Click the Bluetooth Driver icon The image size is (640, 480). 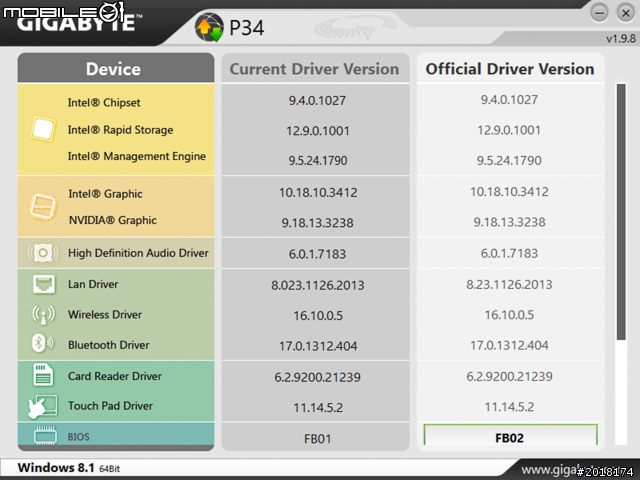pyautogui.click(x=42, y=343)
